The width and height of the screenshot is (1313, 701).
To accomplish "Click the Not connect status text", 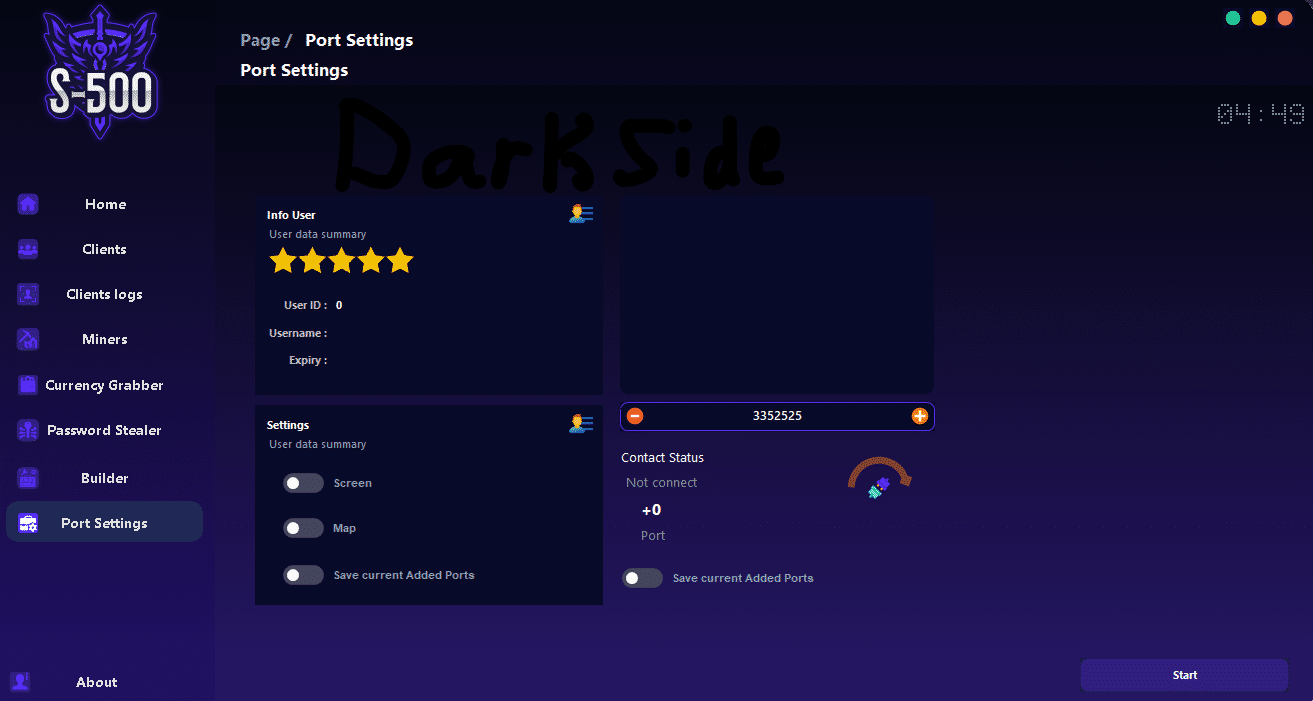I will (x=662, y=483).
